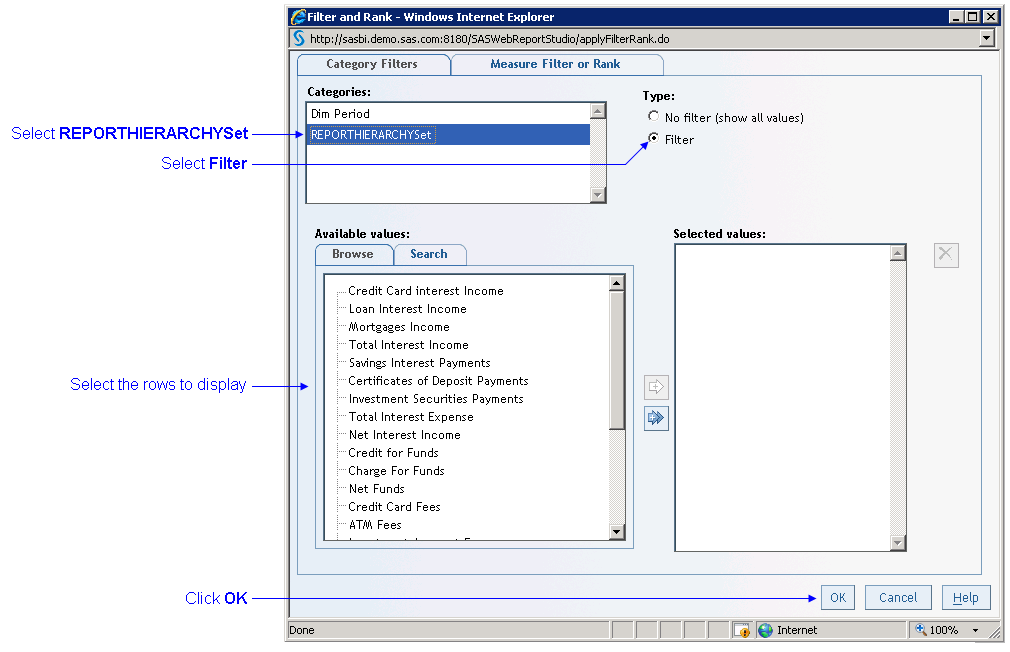Select Net Interest Income in available values
The image size is (1010, 652).
[x=404, y=435]
